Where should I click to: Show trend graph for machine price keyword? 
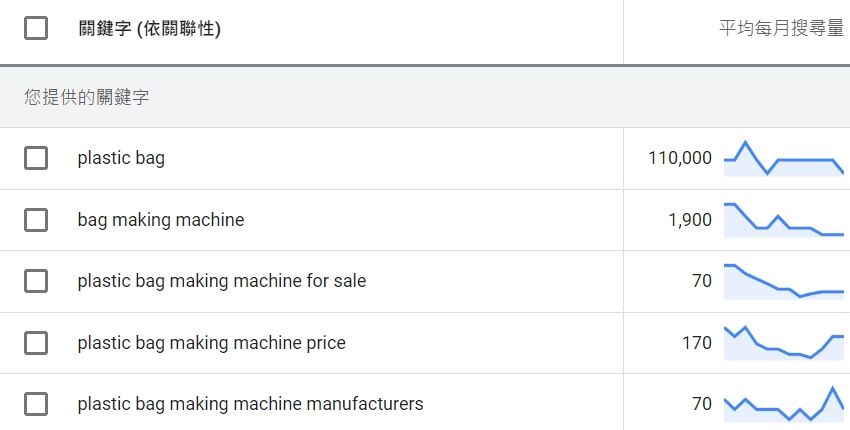tap(784, 343)
